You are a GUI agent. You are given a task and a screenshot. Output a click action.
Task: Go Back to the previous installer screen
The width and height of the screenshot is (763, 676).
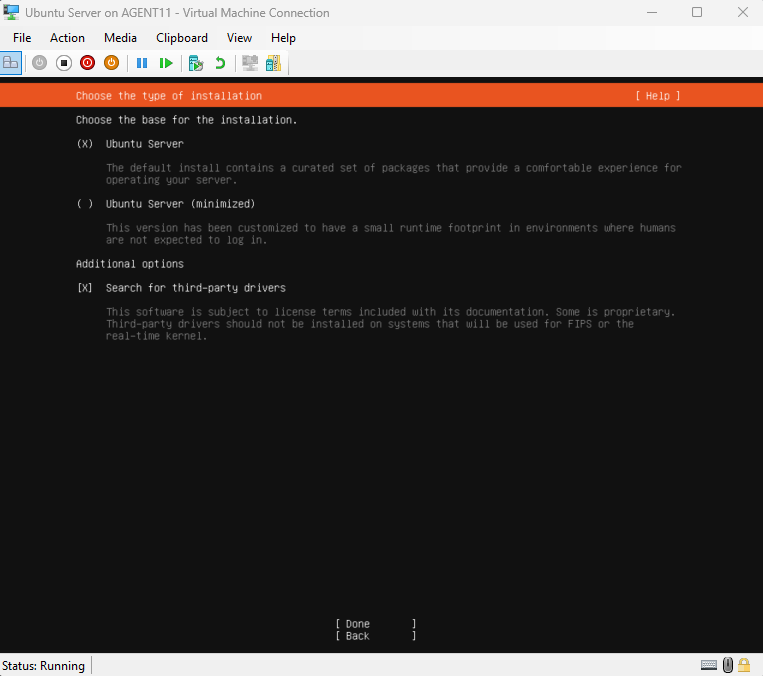(x=375, y=636)
